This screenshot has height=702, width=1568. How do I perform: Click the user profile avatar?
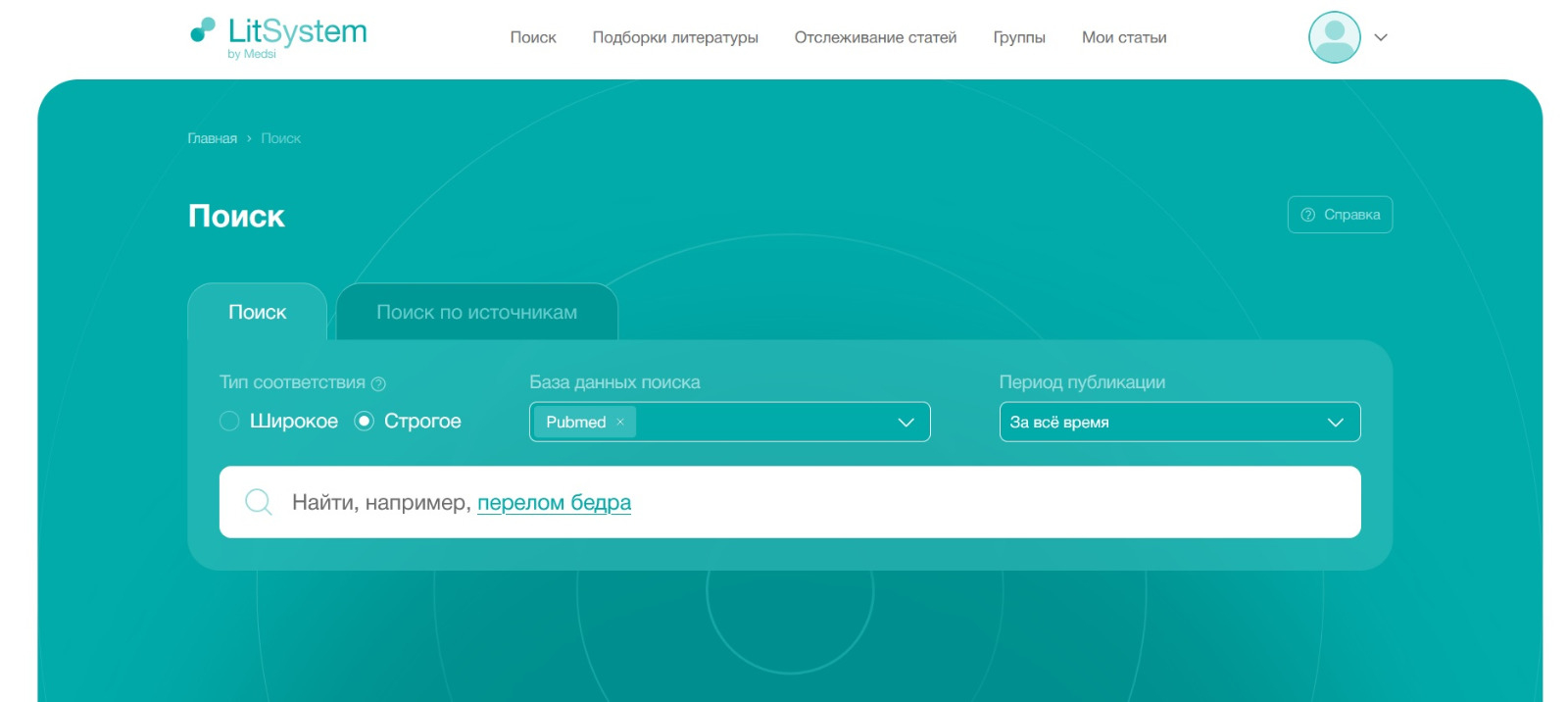pos(1334,37)
